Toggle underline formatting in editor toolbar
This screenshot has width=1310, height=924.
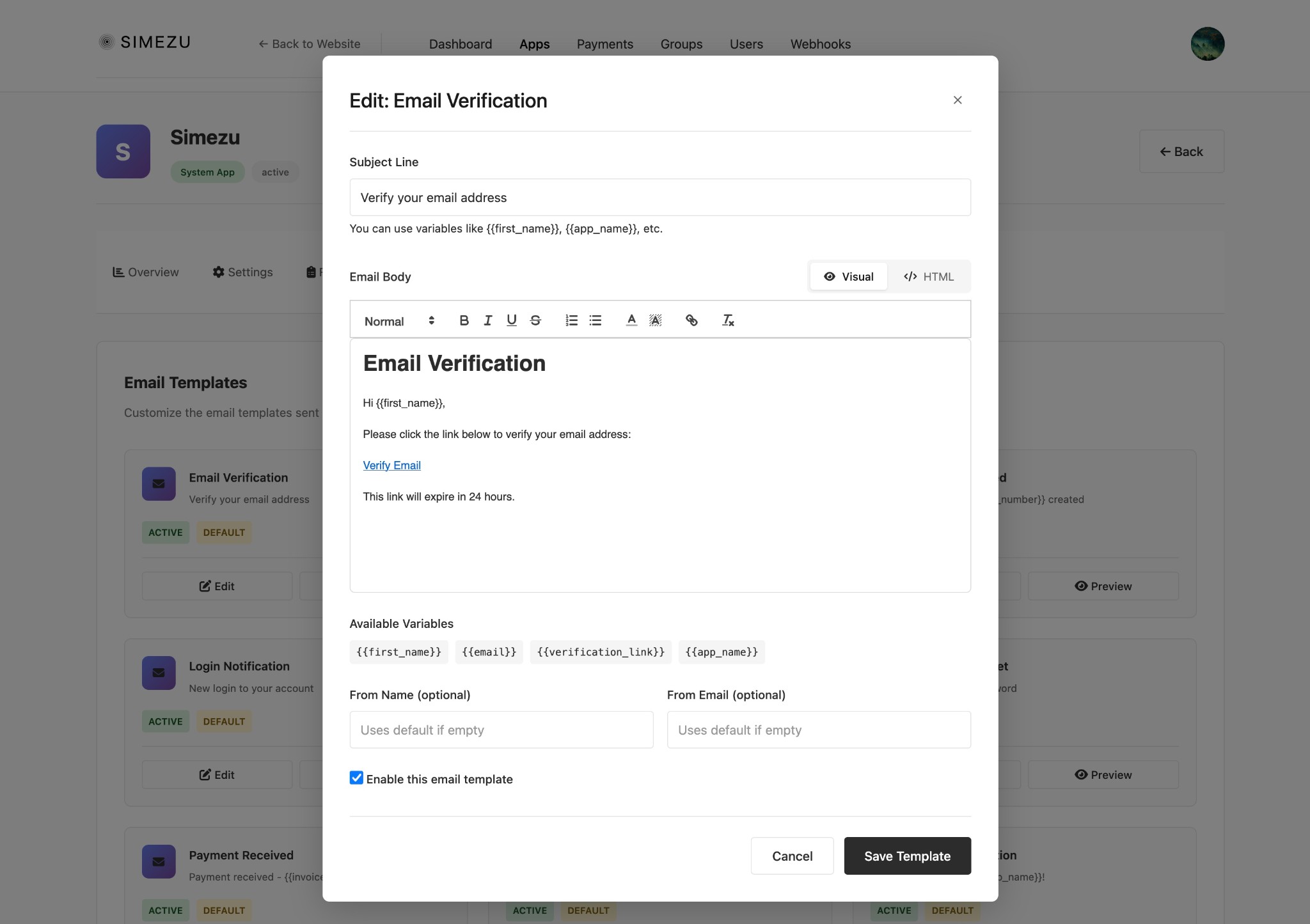(x=512, y=320)
